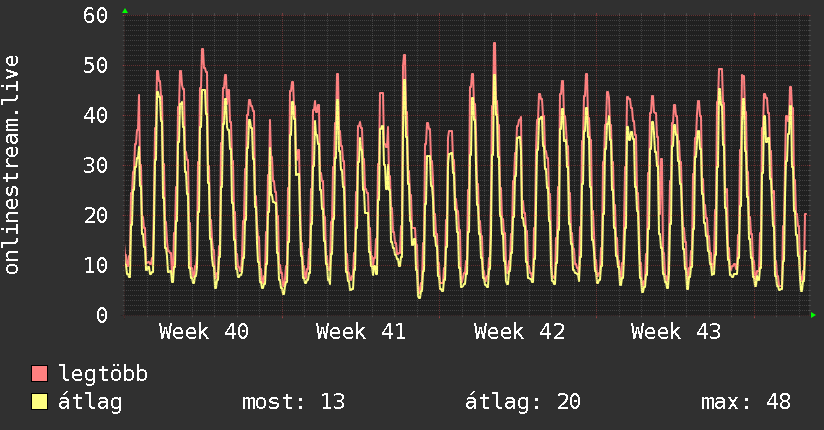This screenshot has width=824, height=430.
Task: Click the 'átlag' legend label beside yellow swatch
Action: [90, 402]
